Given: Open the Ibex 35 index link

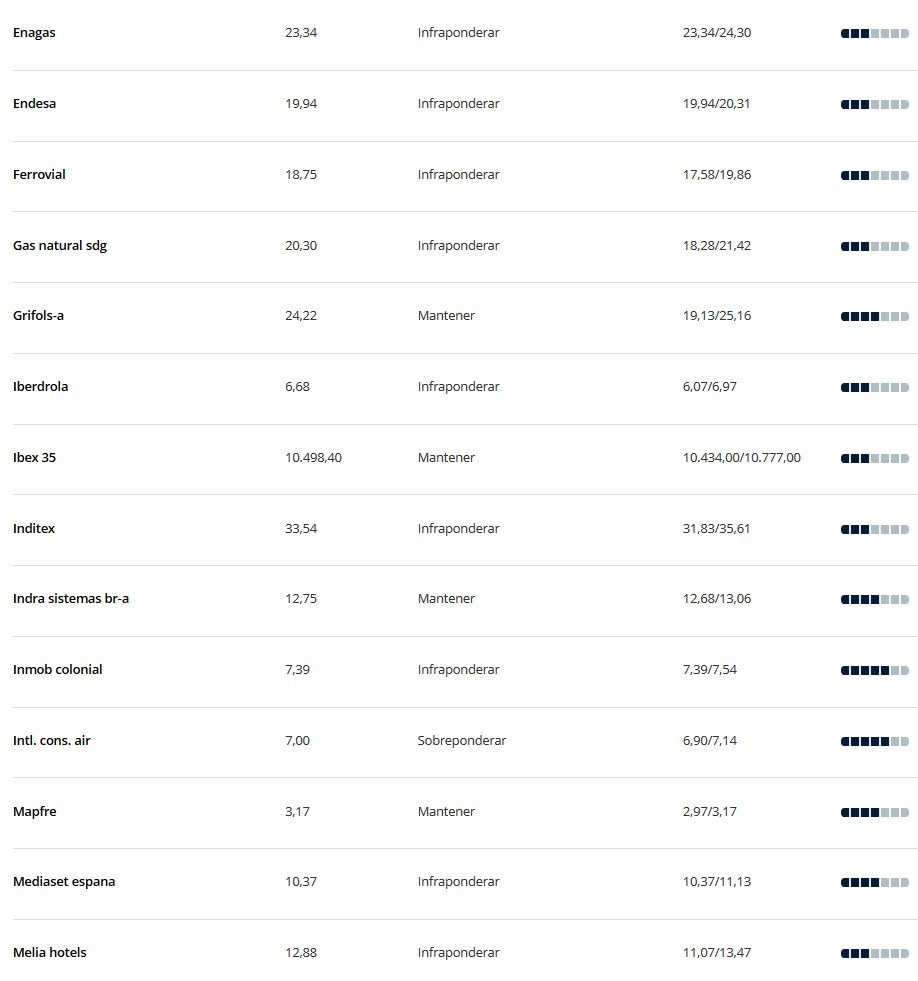Looking at the screenshot, I should pyautogui.click(x=34, y=458).
